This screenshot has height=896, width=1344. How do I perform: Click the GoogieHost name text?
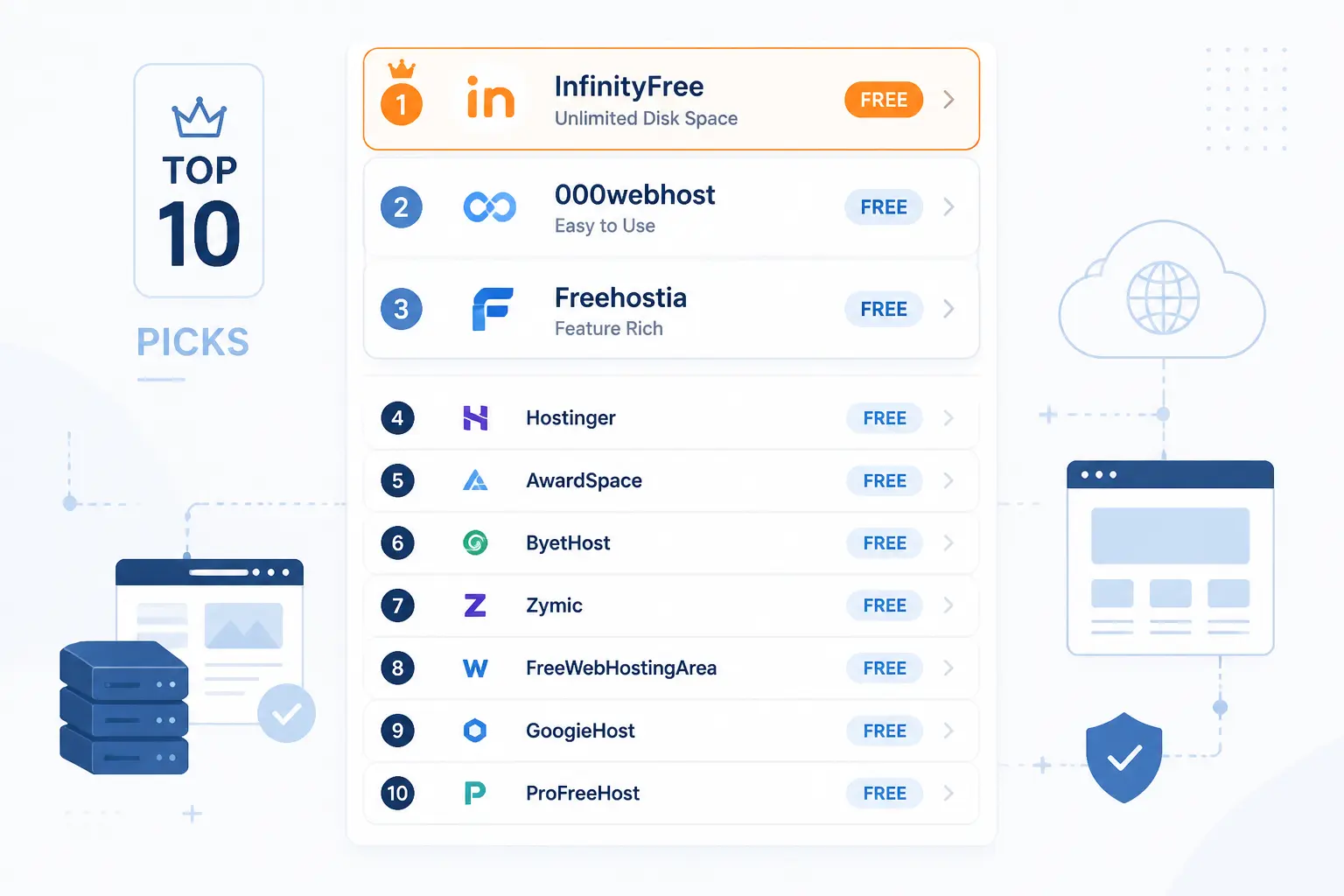click(580, 731)
